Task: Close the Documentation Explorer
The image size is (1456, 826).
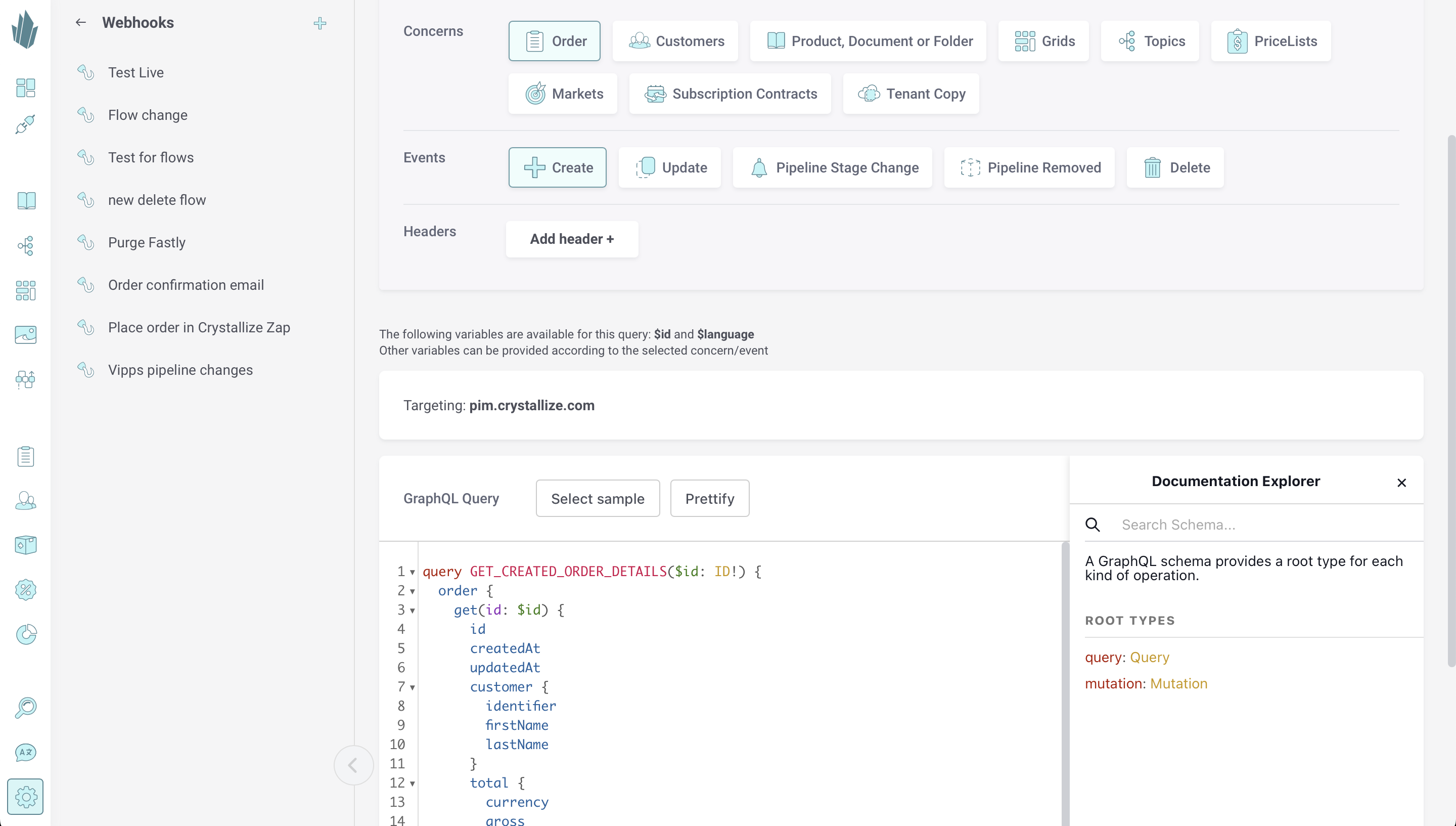Action: [1401, 483]
